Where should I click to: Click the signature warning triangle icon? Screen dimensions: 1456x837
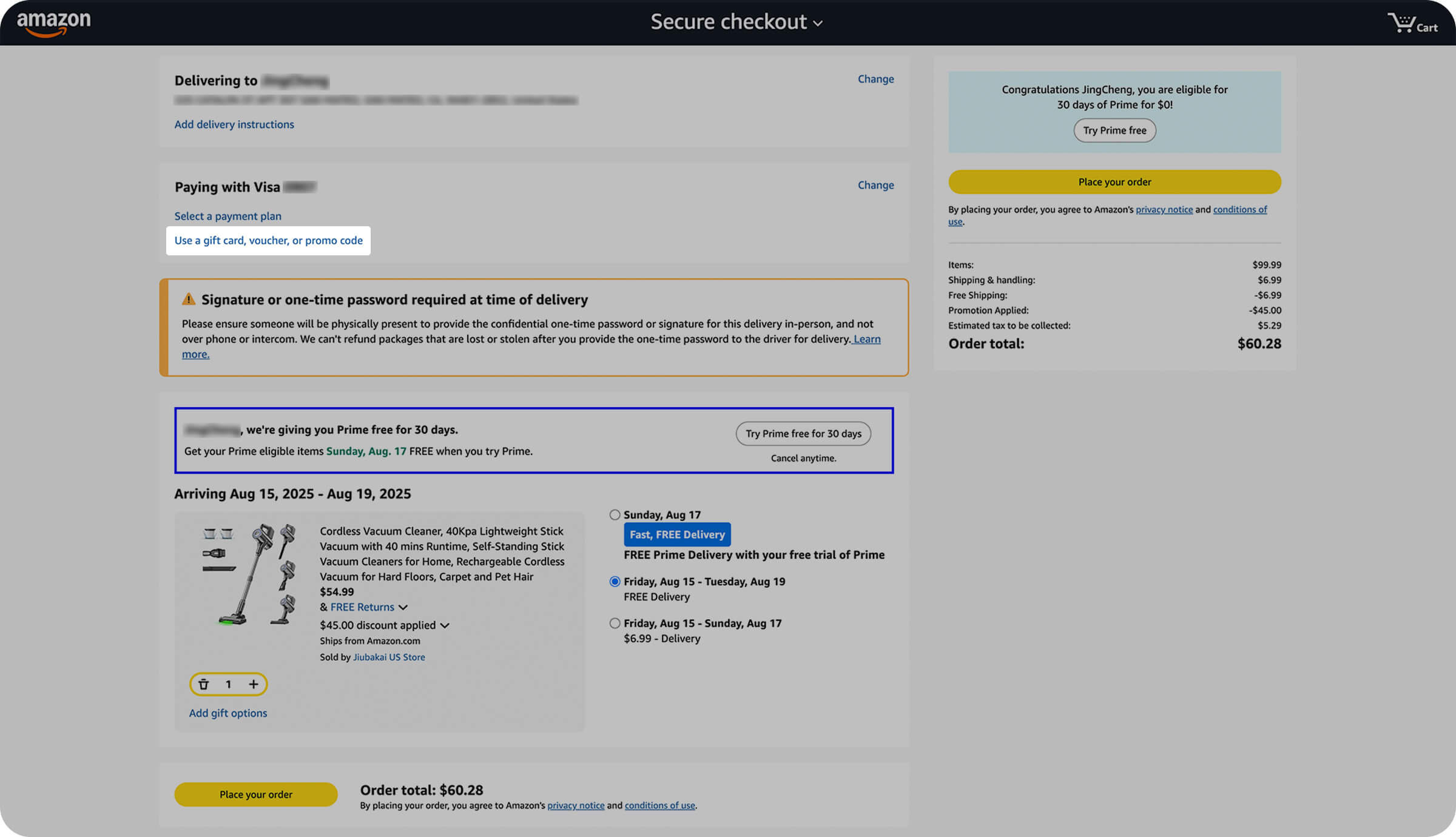[x=189, y=299]
